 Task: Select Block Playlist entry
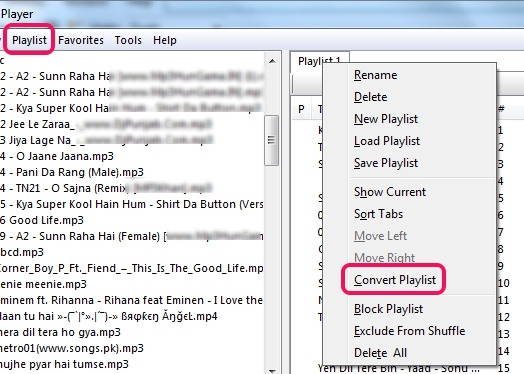click(388, 309)
